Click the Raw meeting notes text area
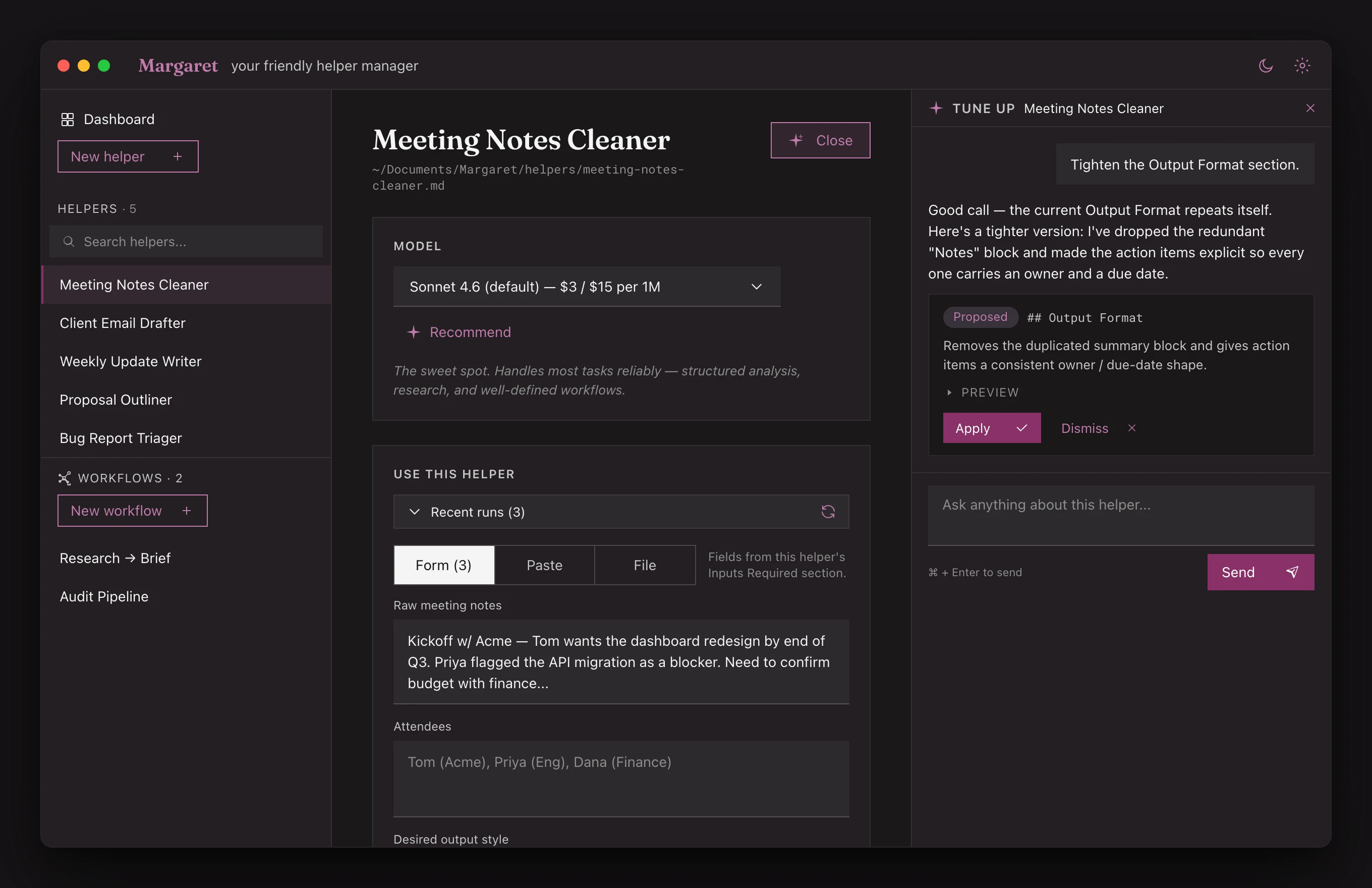This screenshot has height=888, width=1372. coord(621,661)
